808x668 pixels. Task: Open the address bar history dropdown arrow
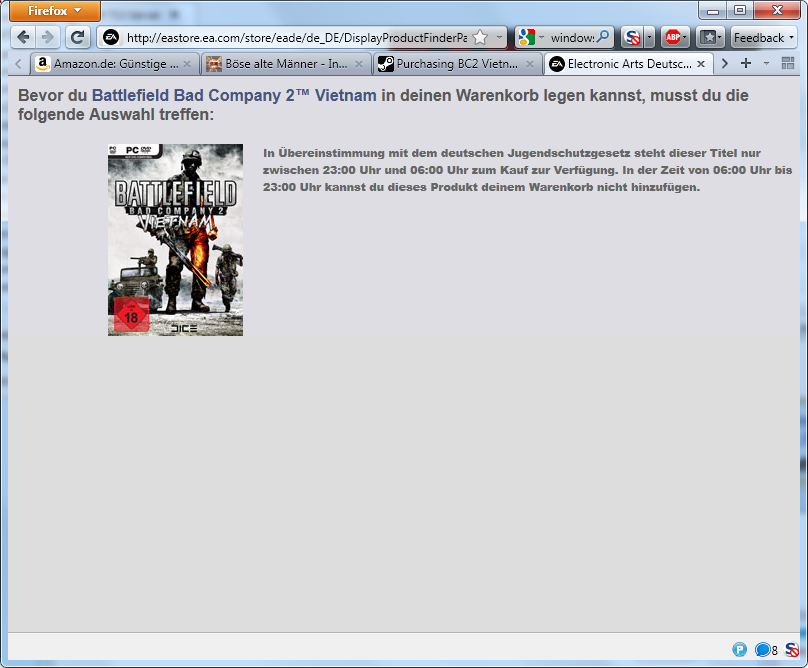tap(499, 37)
